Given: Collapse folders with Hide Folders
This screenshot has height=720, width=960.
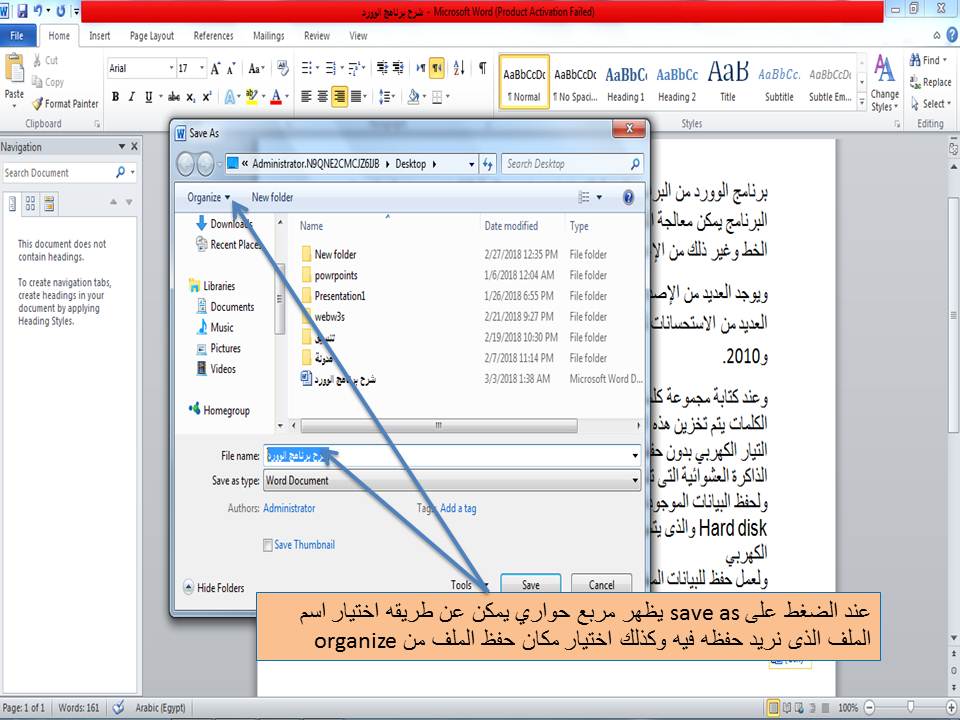Looking at the screenshot, I should pos(214,588).
